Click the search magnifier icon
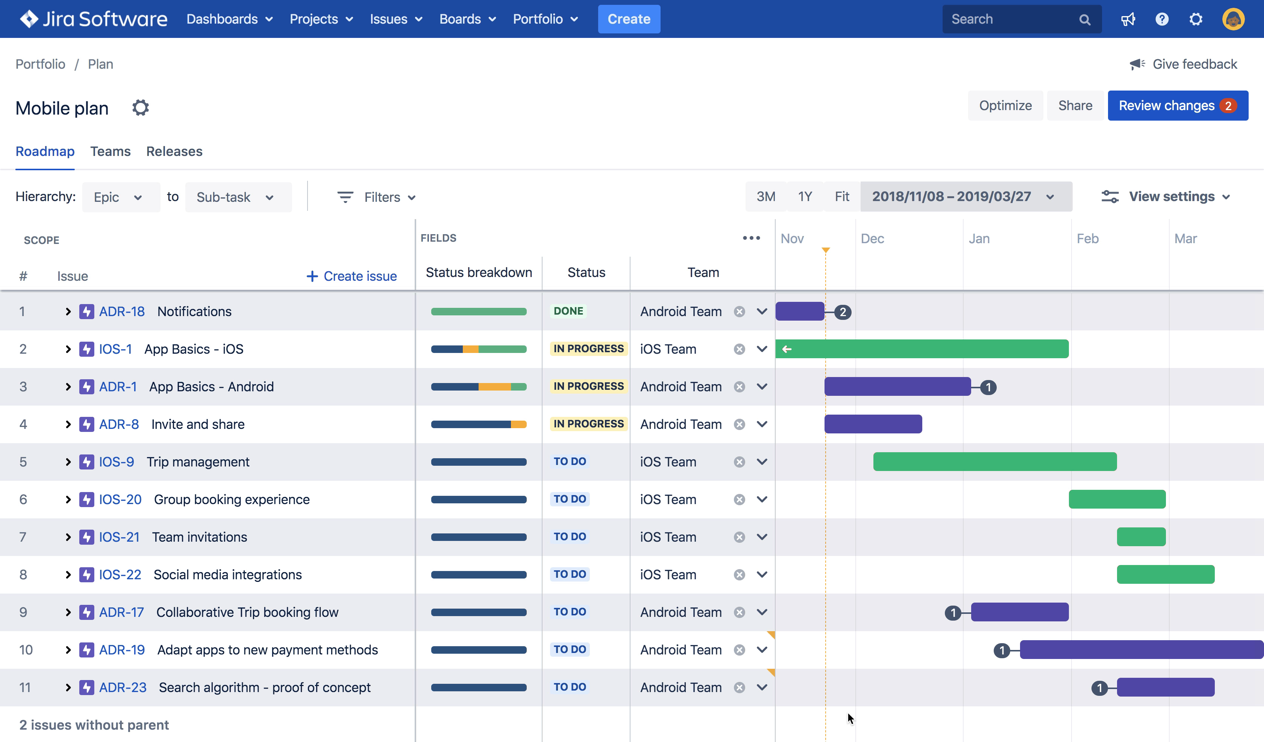Viewport: 1264px width, 742px height. (1085, 20)
